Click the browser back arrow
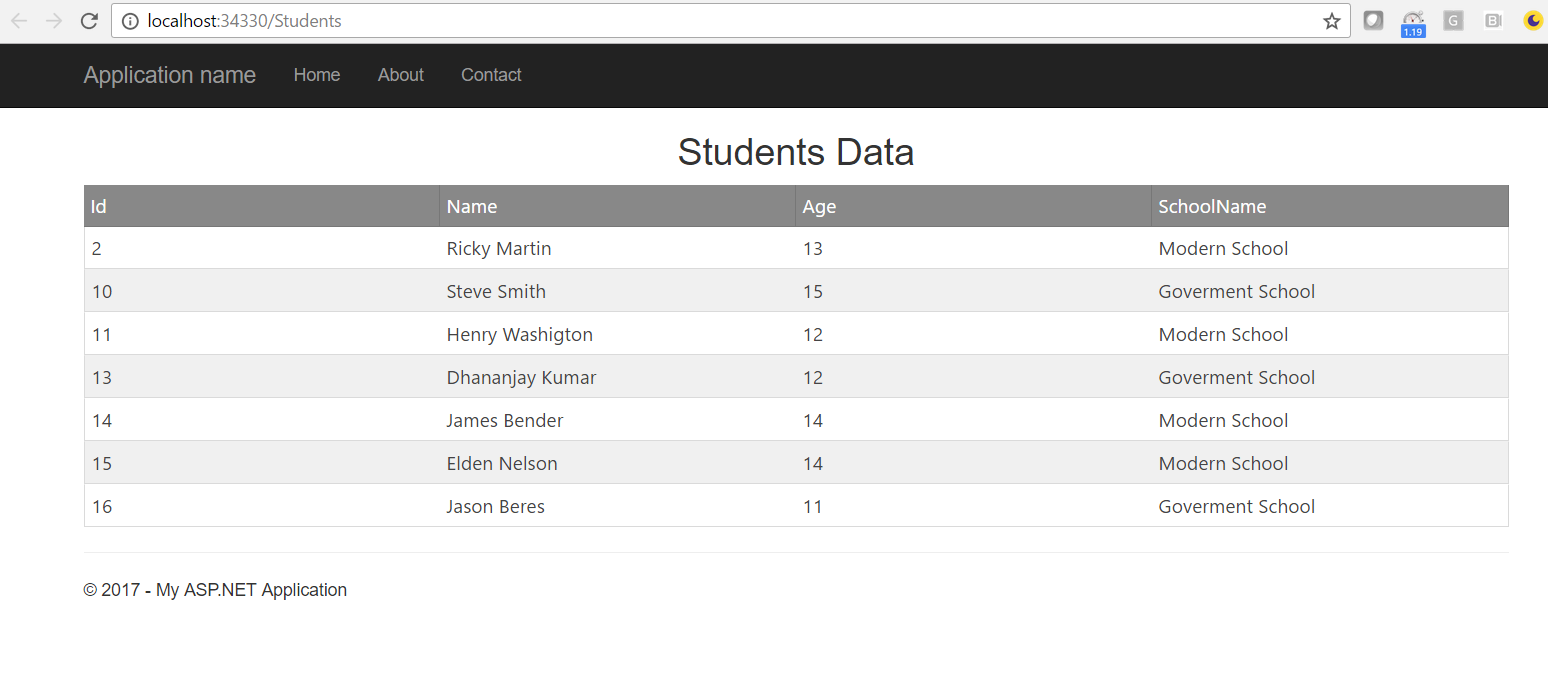This screenshot has width=1548, height=696. pyautogui.click(x=18, y=21)
